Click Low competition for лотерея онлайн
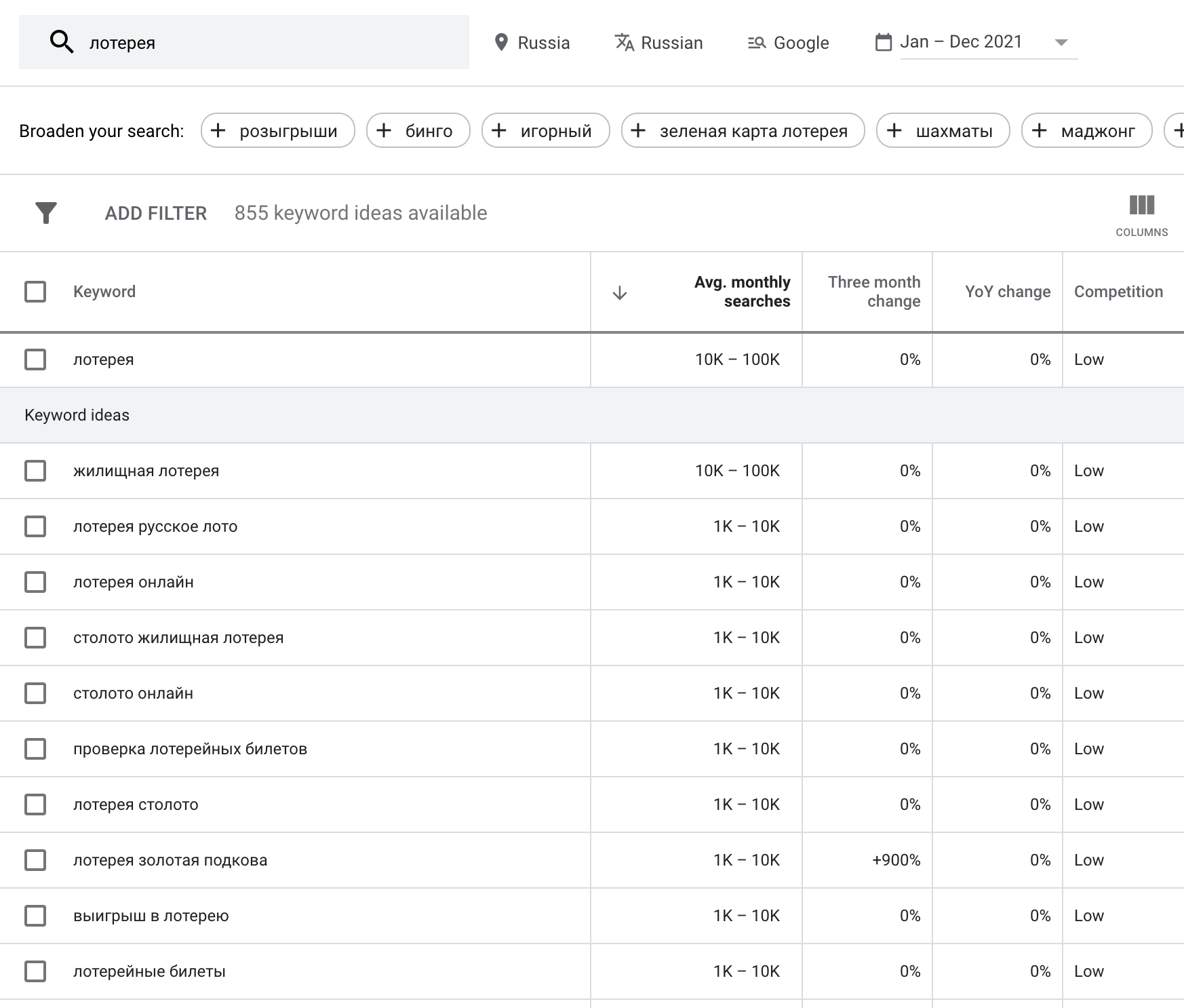Viewport: 1184px width, 1008px height. pos(1089,582)
